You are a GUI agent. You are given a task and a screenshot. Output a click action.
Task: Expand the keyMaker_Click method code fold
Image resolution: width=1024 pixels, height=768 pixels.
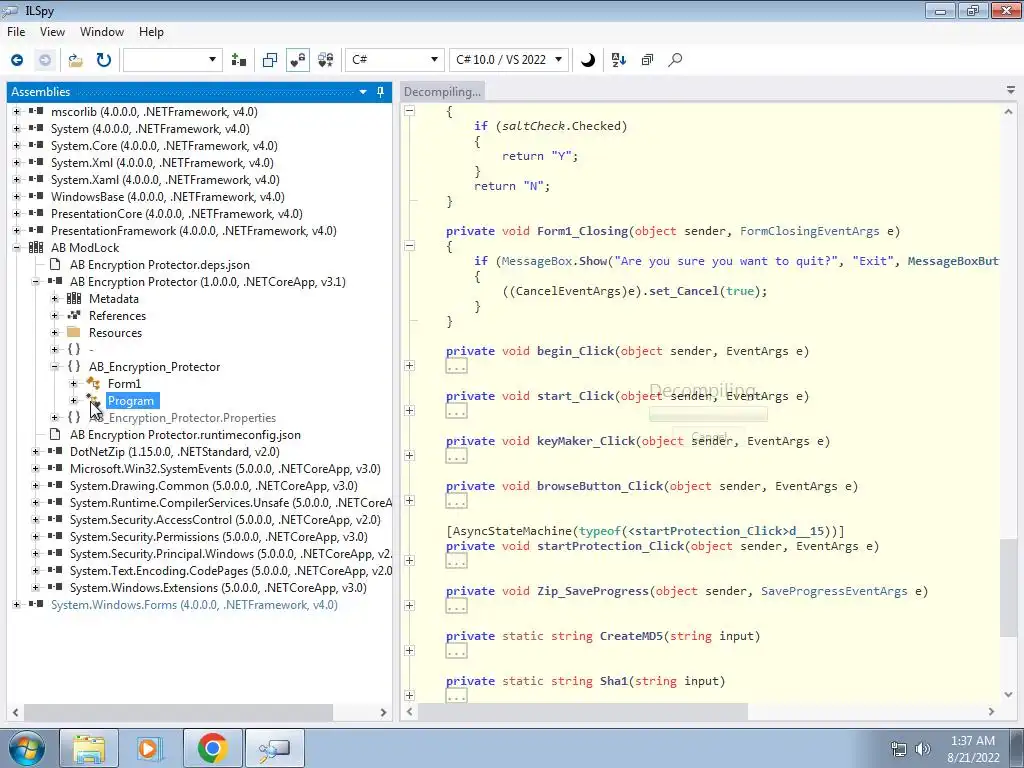point(409,455)
